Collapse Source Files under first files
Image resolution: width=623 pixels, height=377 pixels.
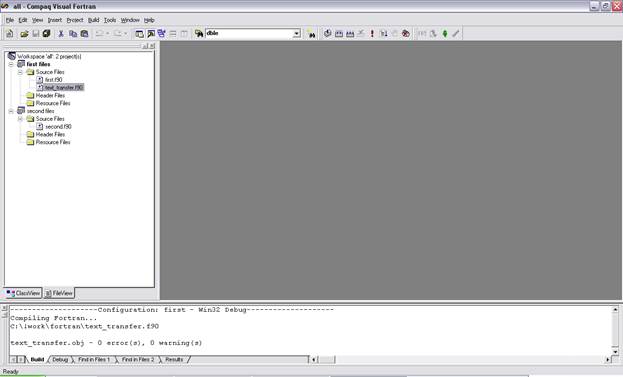pos(20,72)
